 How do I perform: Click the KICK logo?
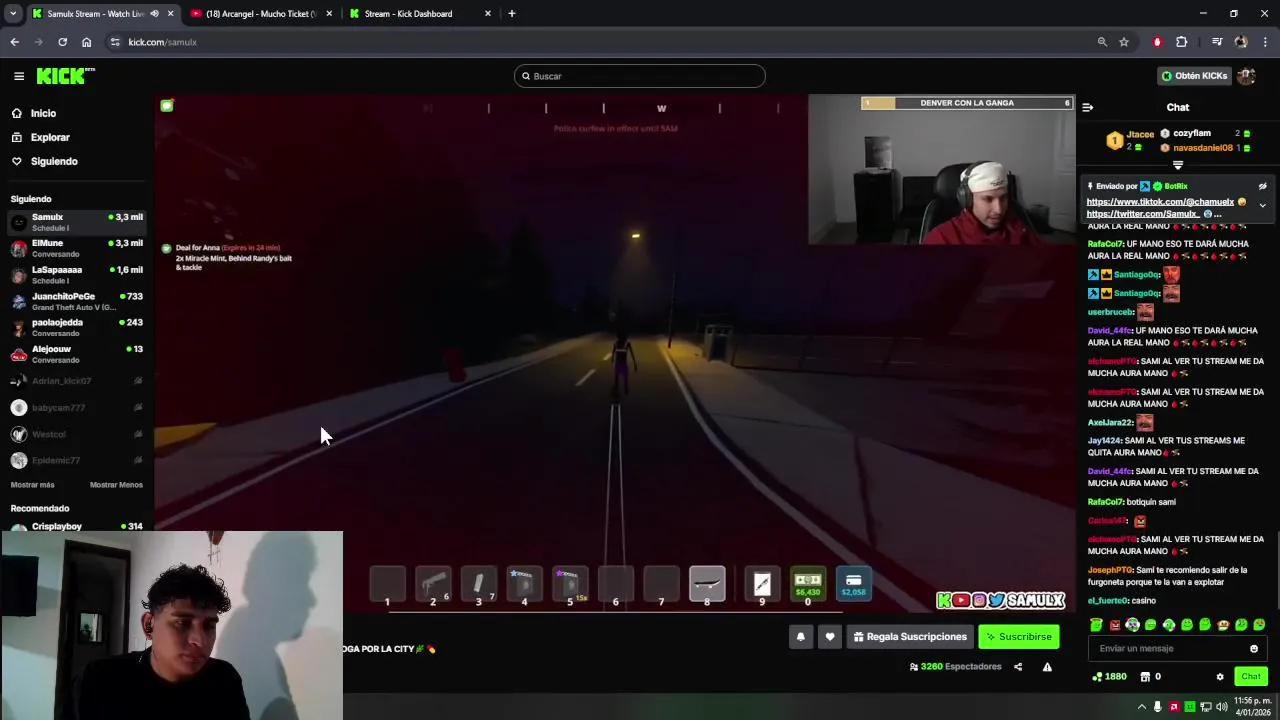[x=65, y=76]
